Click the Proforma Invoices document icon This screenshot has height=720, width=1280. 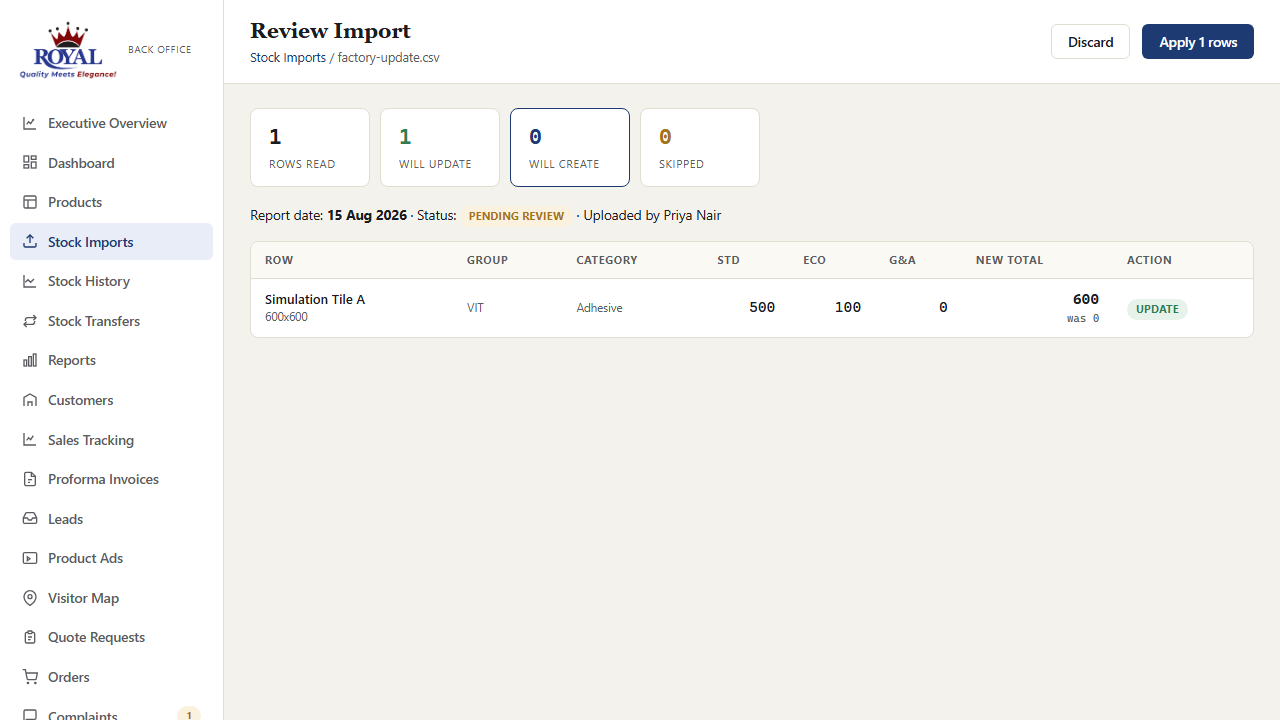30,479
